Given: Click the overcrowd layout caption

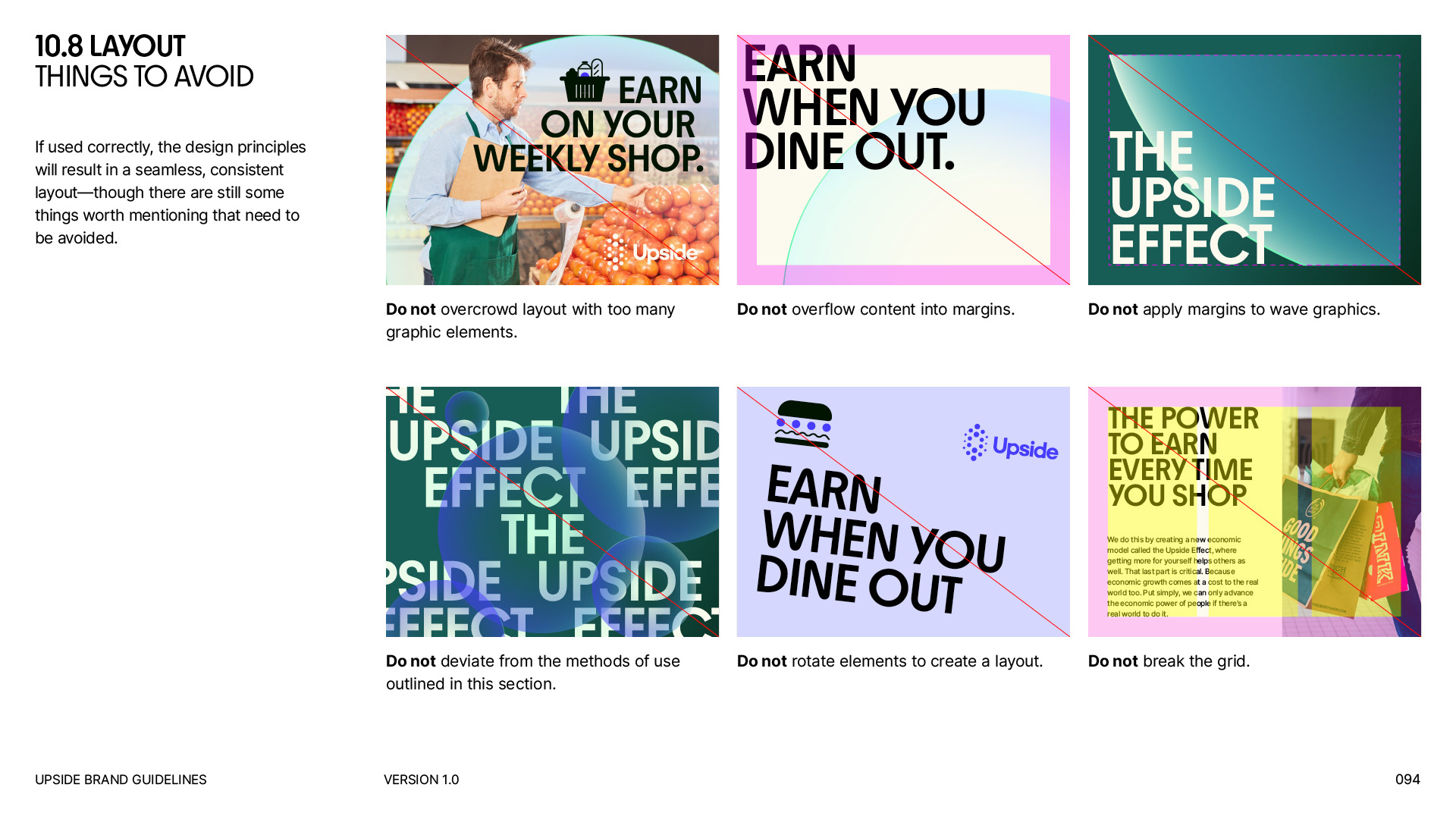Looking at the screenshot, I should coord(530,321).
